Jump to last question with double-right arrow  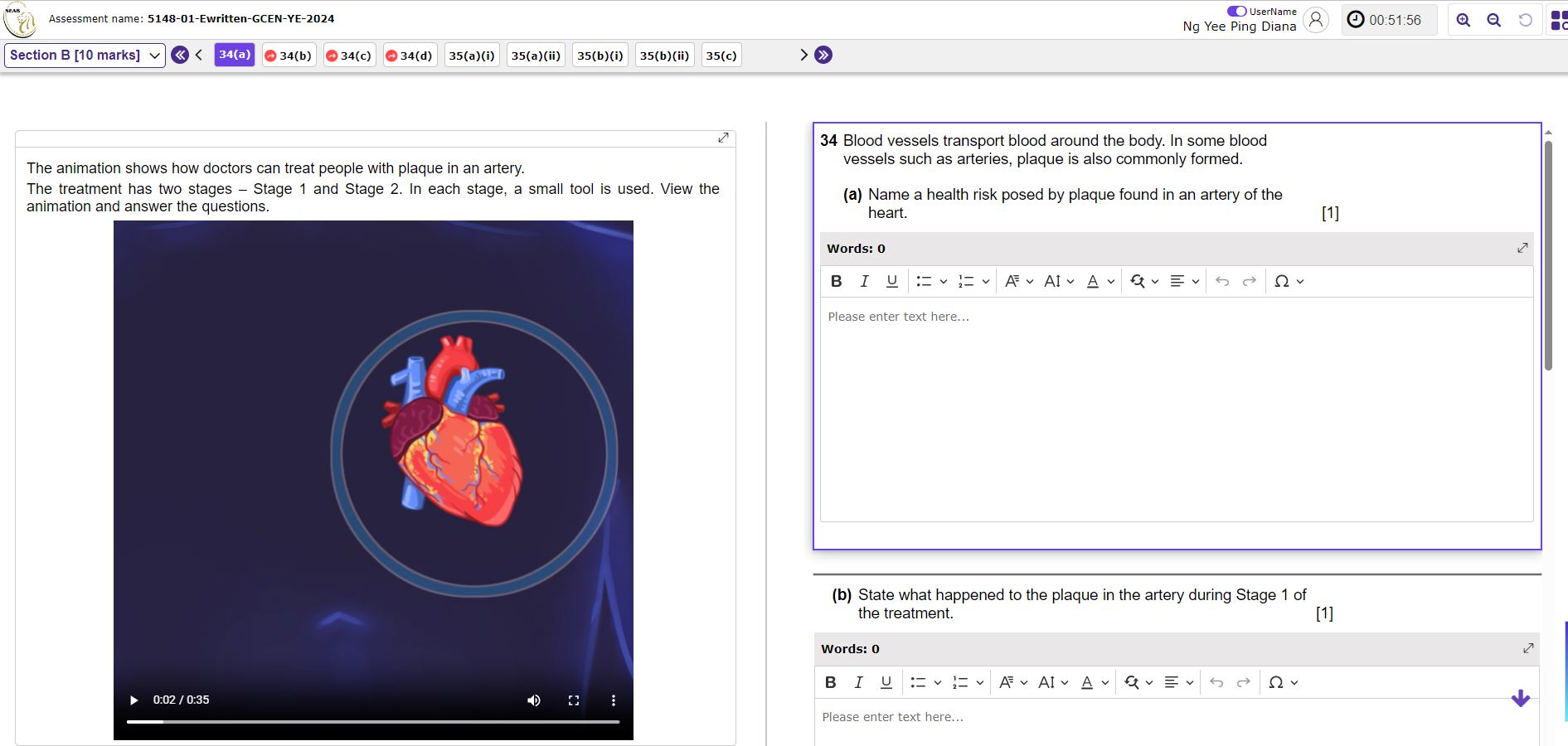pyautogui.click(x=823, y=56)
